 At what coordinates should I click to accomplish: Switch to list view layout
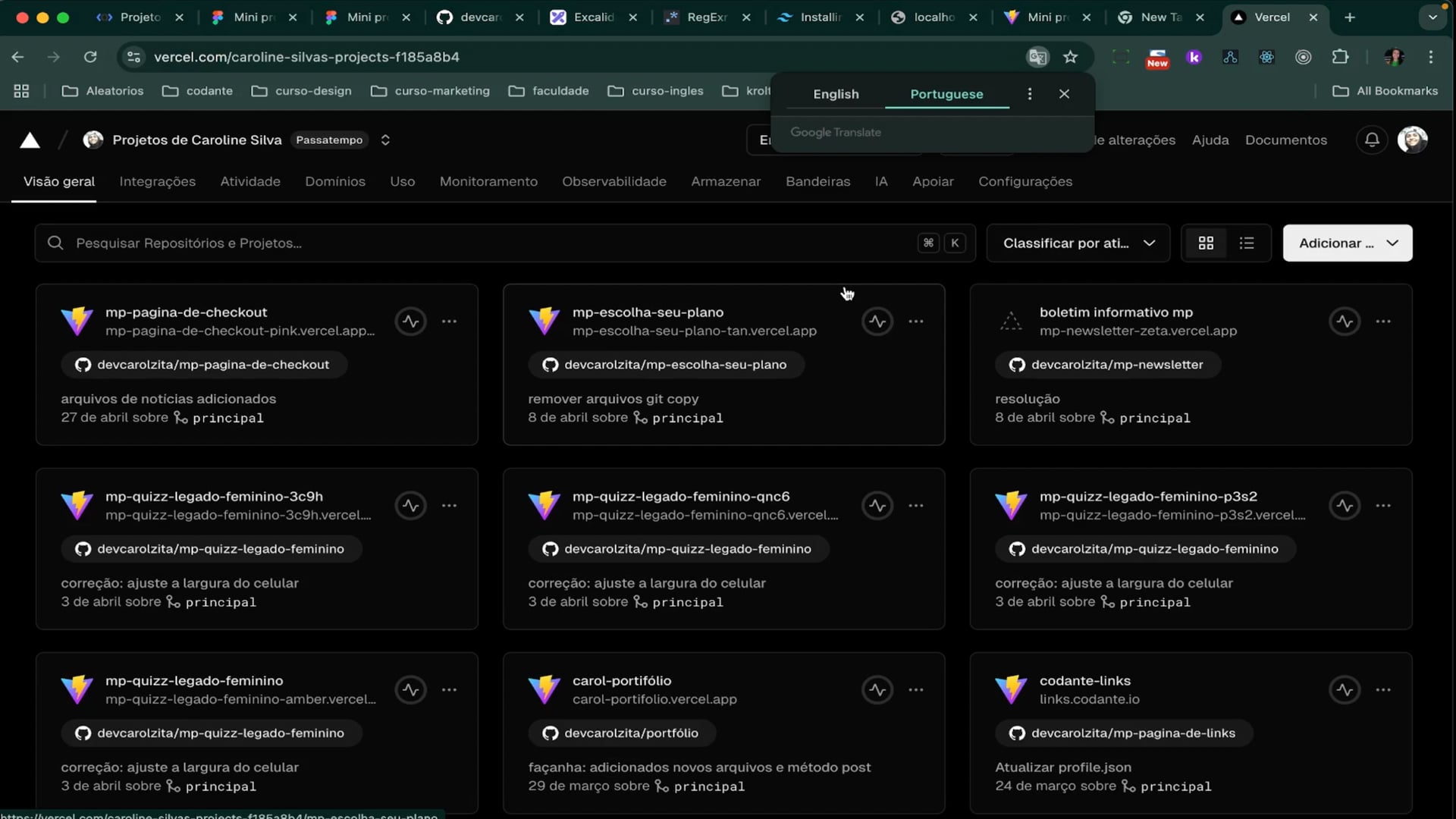(1247, 243)
